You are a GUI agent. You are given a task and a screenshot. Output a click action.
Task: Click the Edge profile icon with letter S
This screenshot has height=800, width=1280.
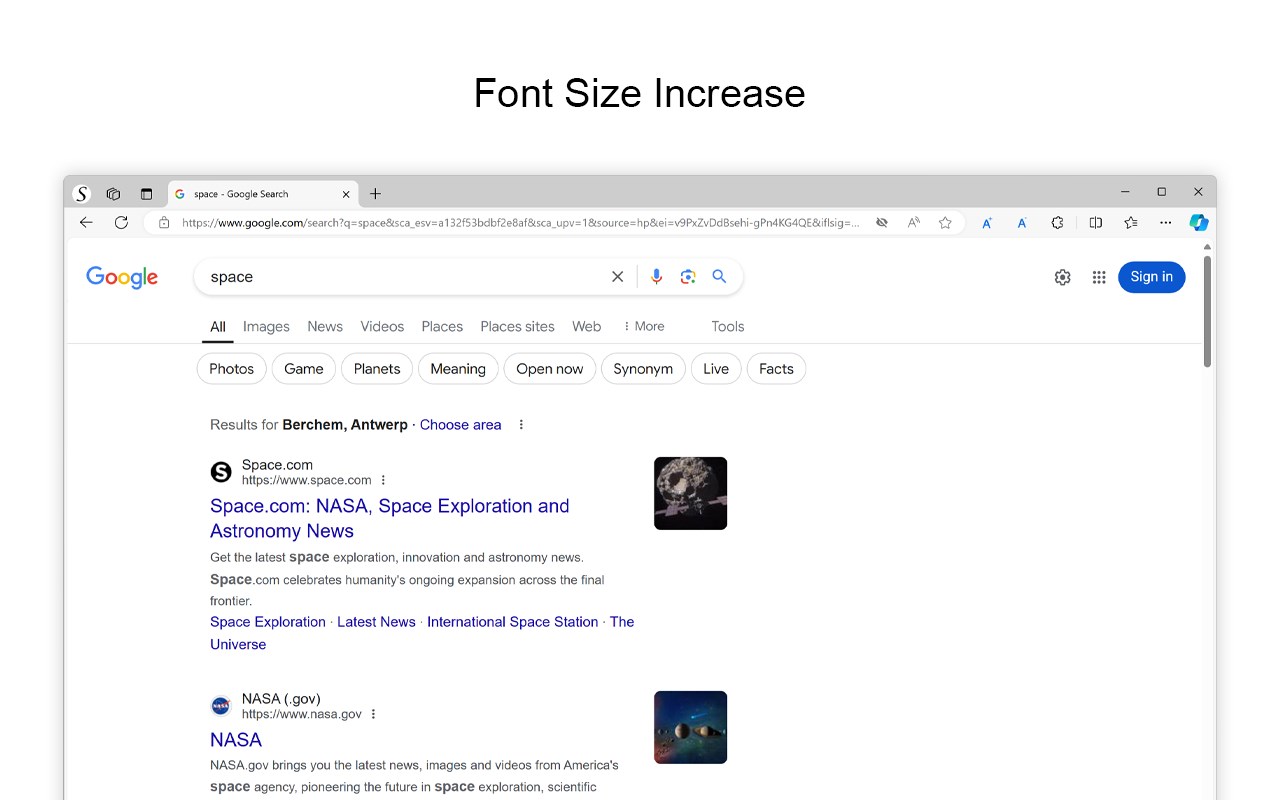click(82, 194)
